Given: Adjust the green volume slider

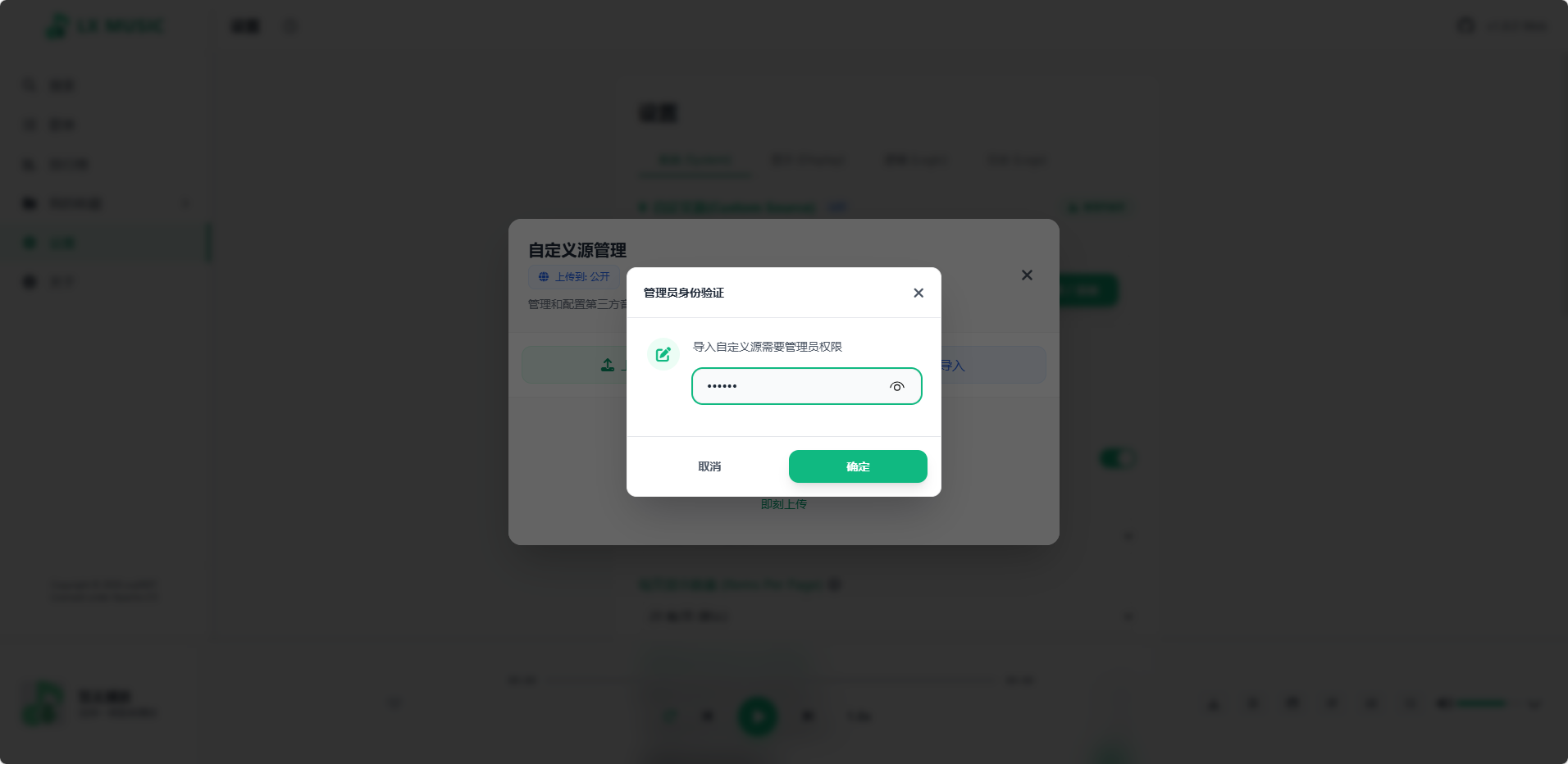Looking at the screenshot, I should point(1479,703).
